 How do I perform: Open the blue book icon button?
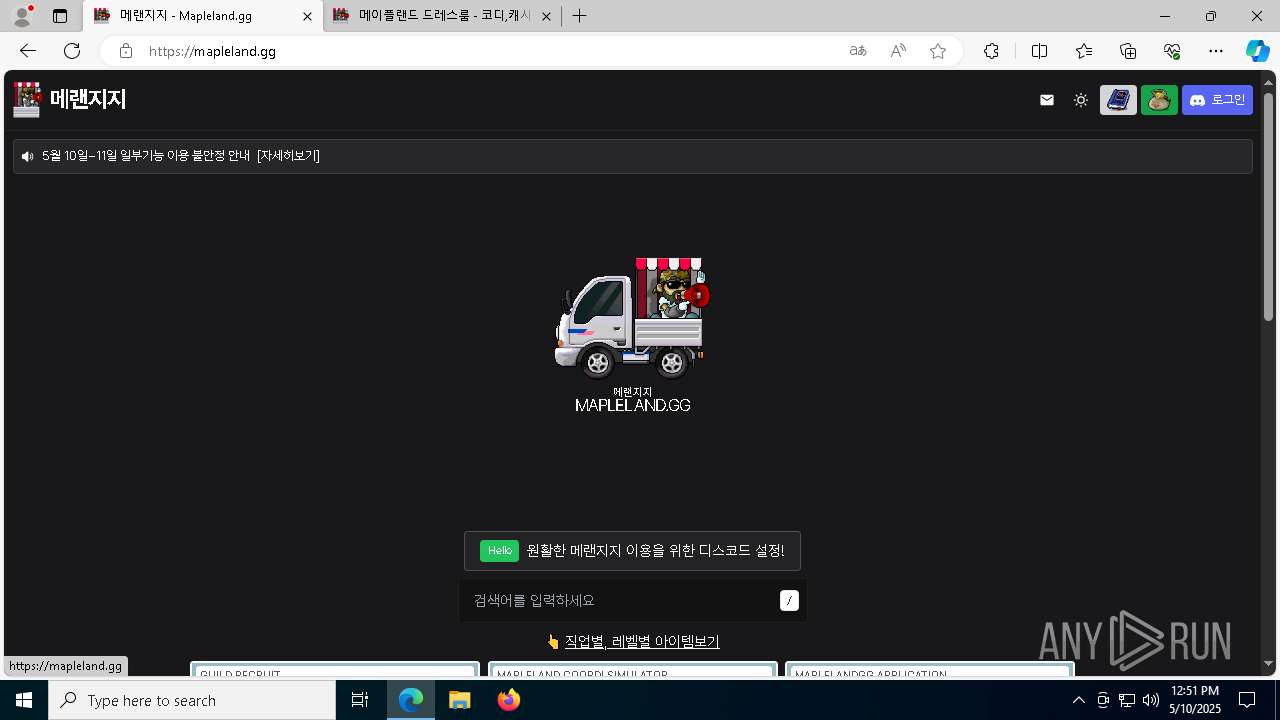(1118, 100)
